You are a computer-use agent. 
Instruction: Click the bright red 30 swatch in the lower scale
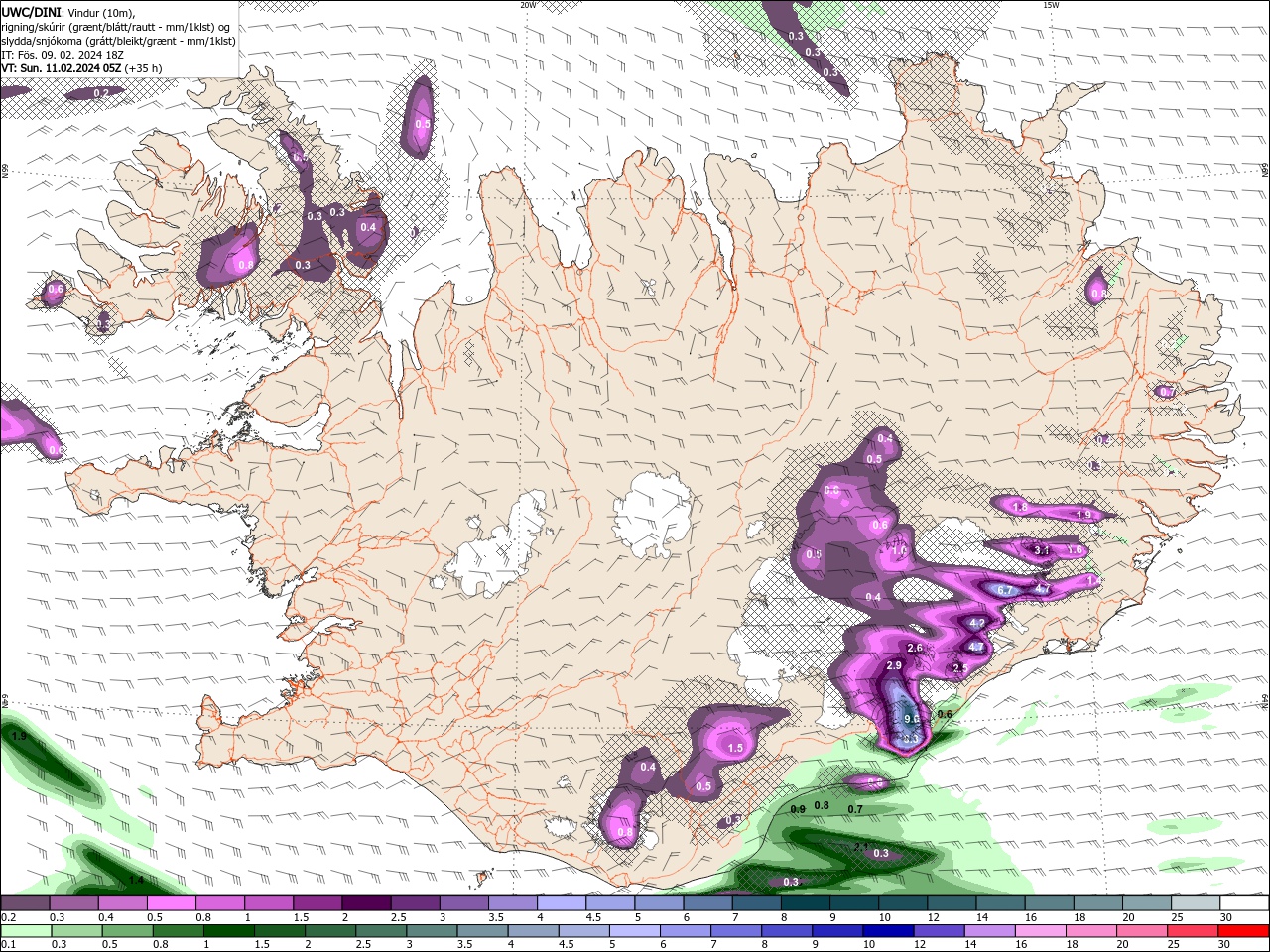click(1244, 931)
